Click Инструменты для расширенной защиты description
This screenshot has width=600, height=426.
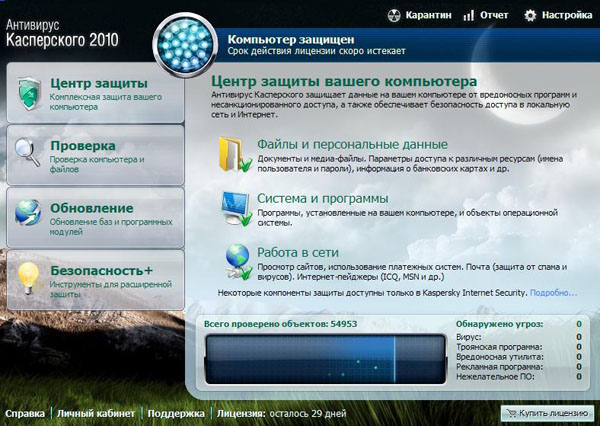pyautogui.click(x=111, y=289)
